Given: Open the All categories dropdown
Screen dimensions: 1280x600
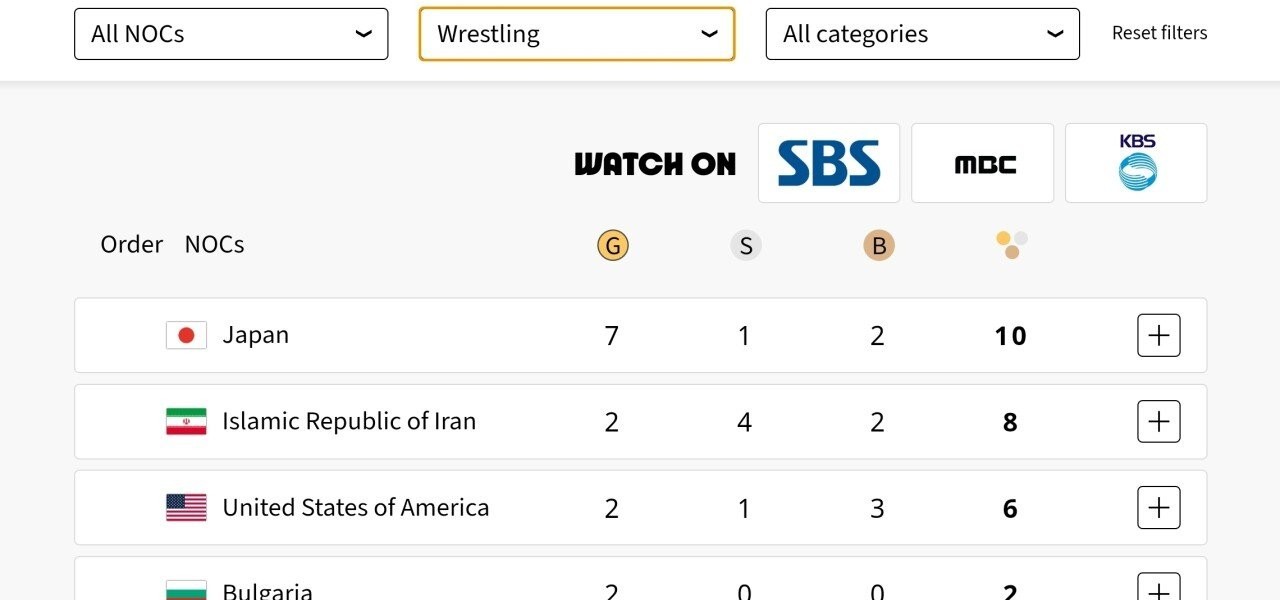Looking at the screenshot, I should pyautogui.click(x=922, y=34).
